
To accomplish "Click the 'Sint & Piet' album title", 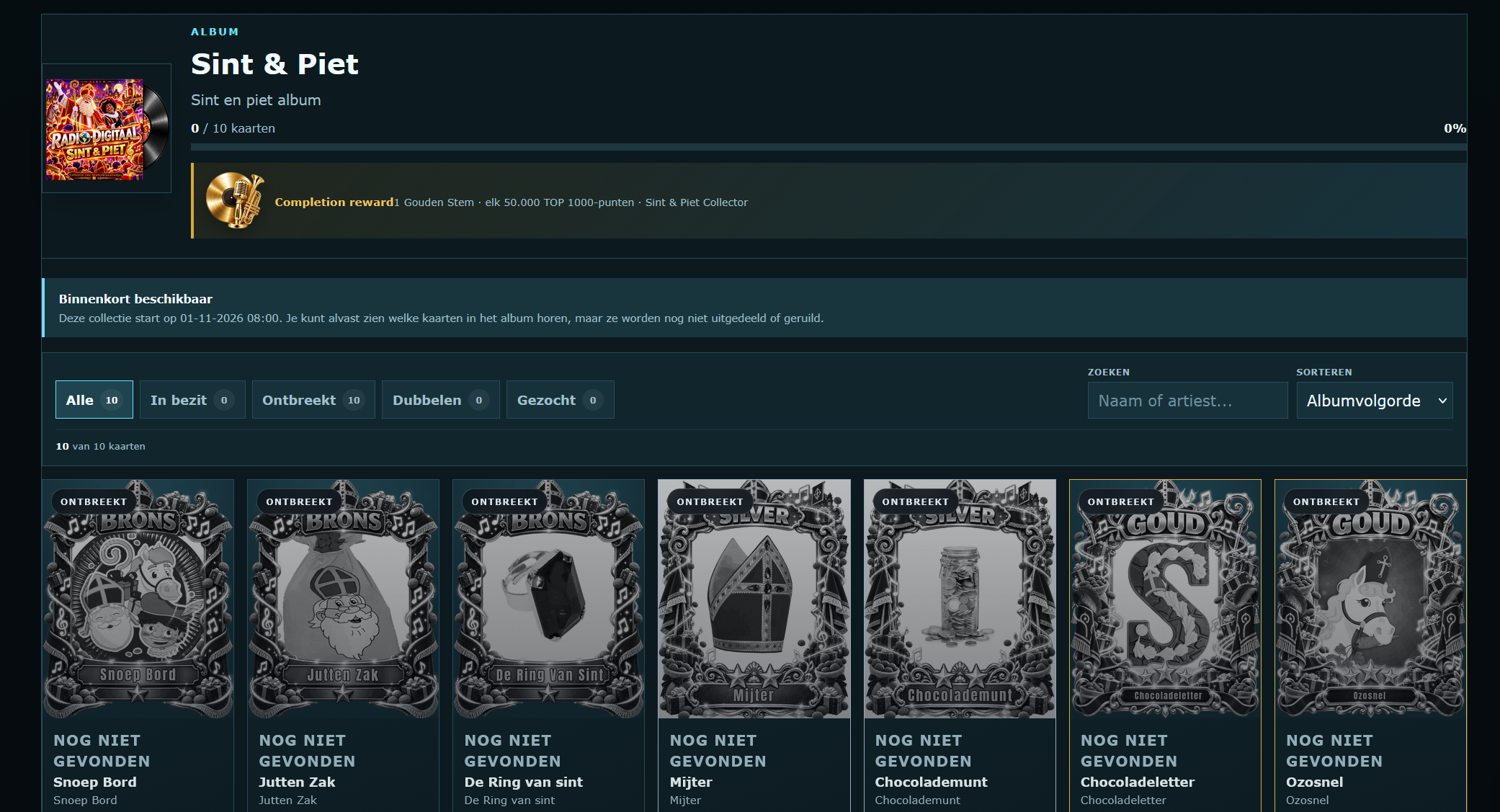I will (x=274, y=64).
